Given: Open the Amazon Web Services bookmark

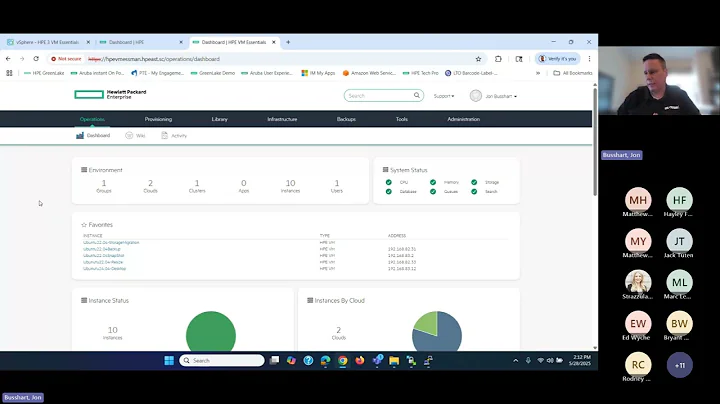Looking at the screenshot, I should [x=369, y=73].
